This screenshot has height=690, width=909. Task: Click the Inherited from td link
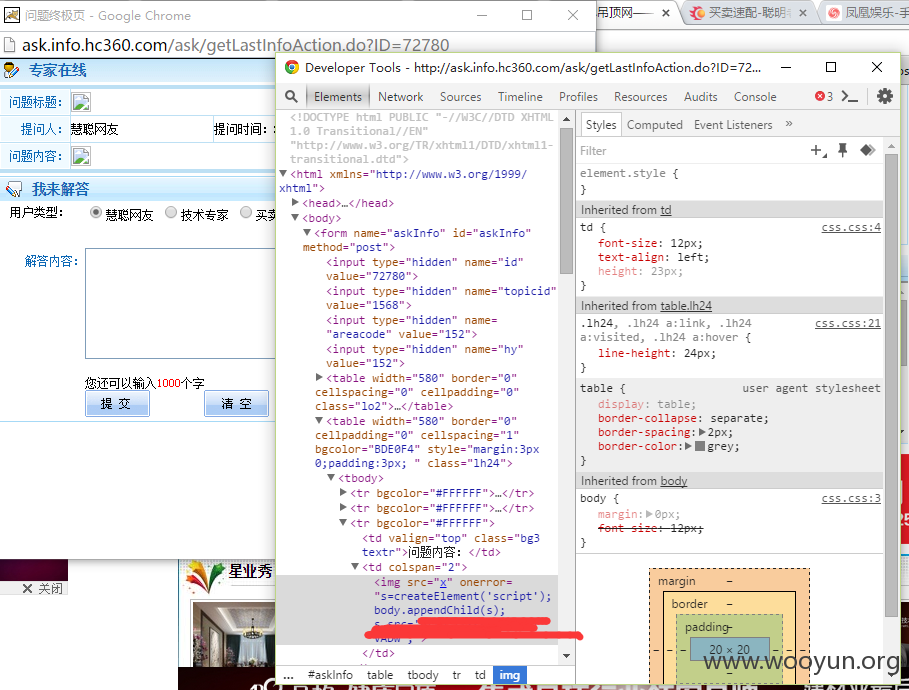tap(666, 210)
